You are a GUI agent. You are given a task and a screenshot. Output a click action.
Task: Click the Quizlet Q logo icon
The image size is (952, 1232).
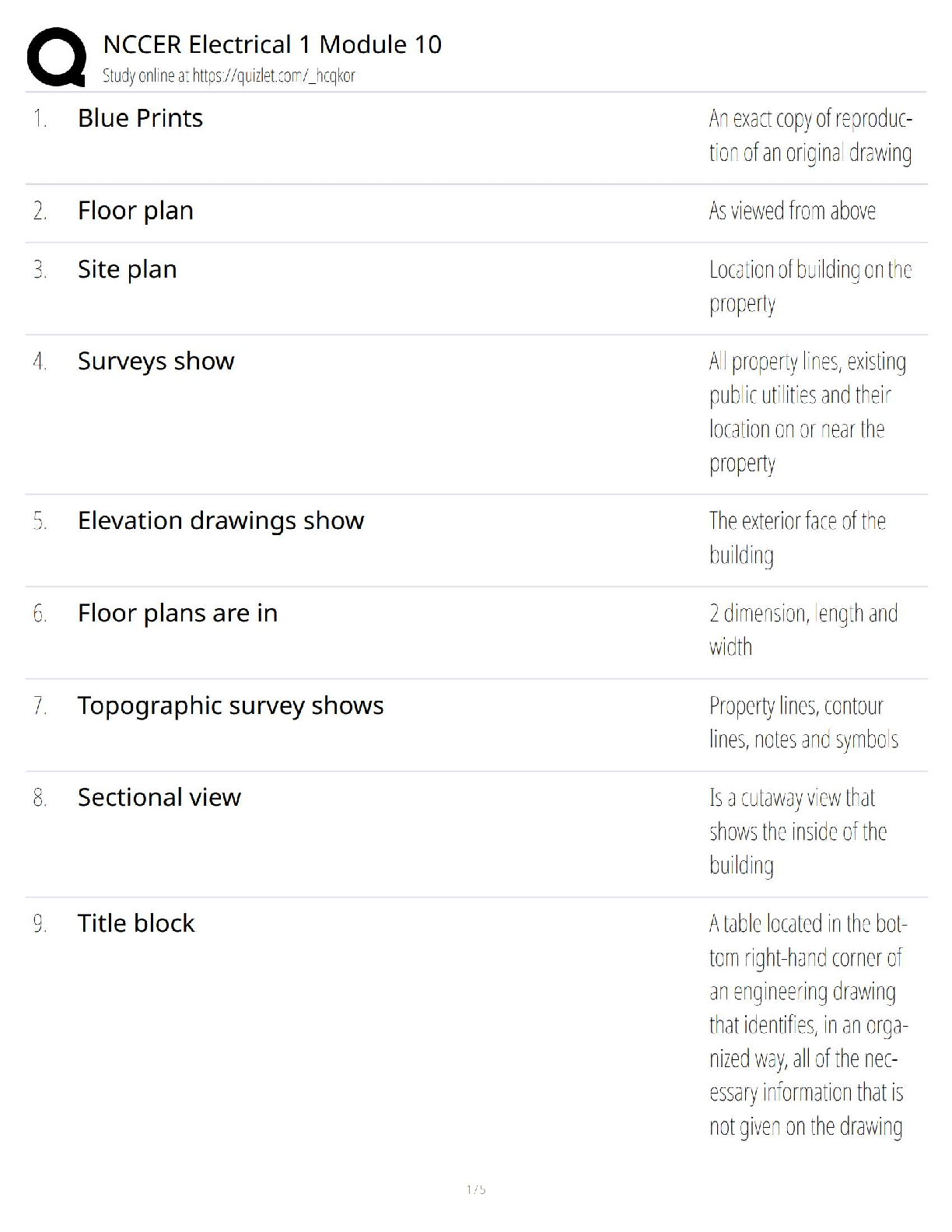click(x=56, y=57)
